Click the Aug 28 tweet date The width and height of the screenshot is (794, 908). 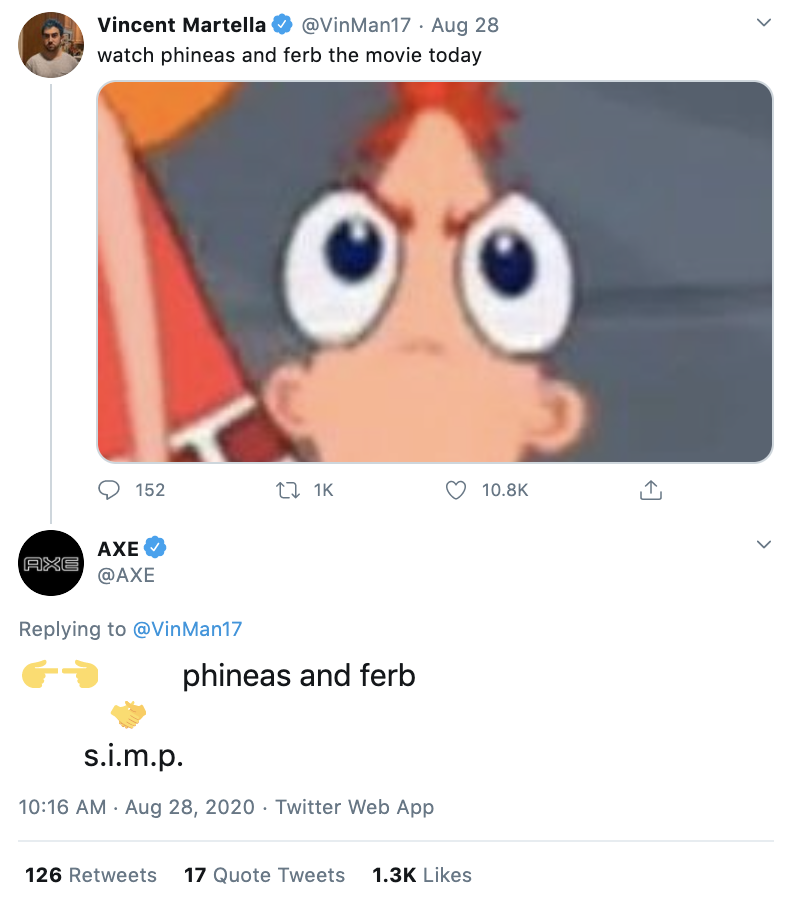(465, 25)
